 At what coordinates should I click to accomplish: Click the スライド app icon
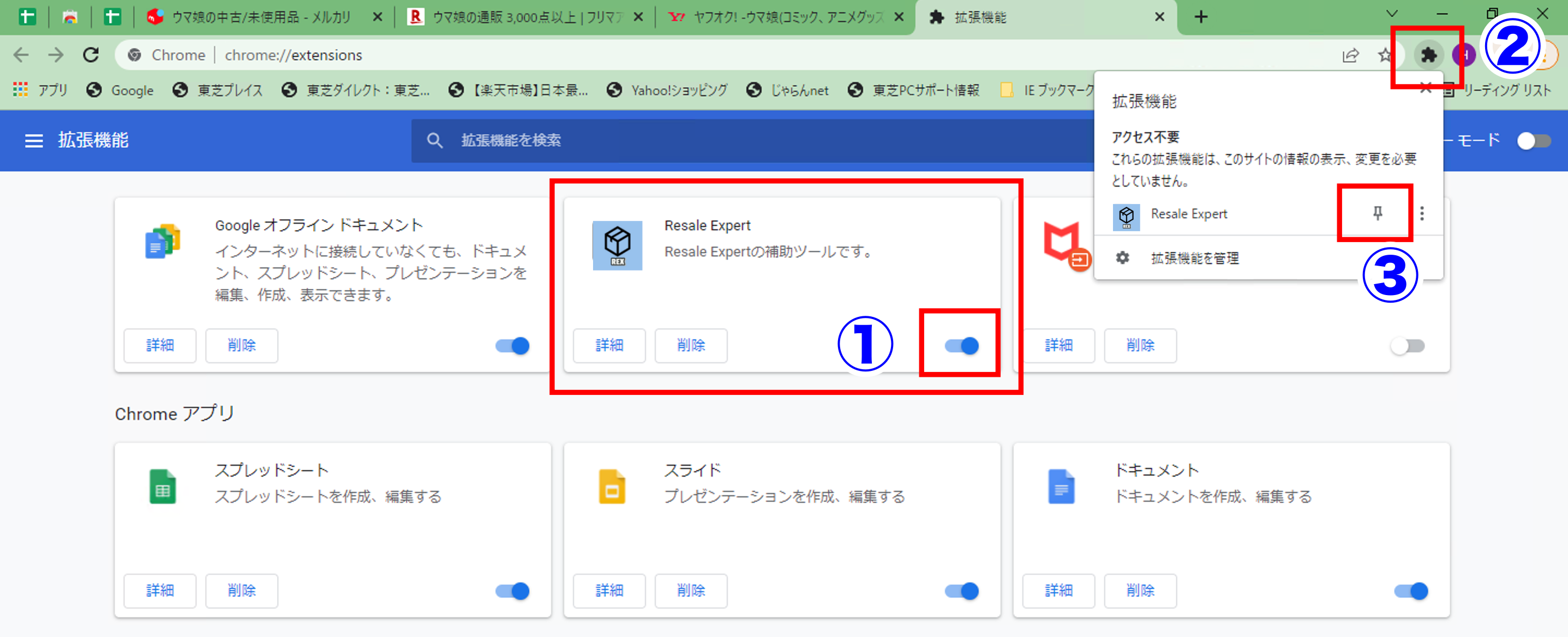tap(612, 486)
